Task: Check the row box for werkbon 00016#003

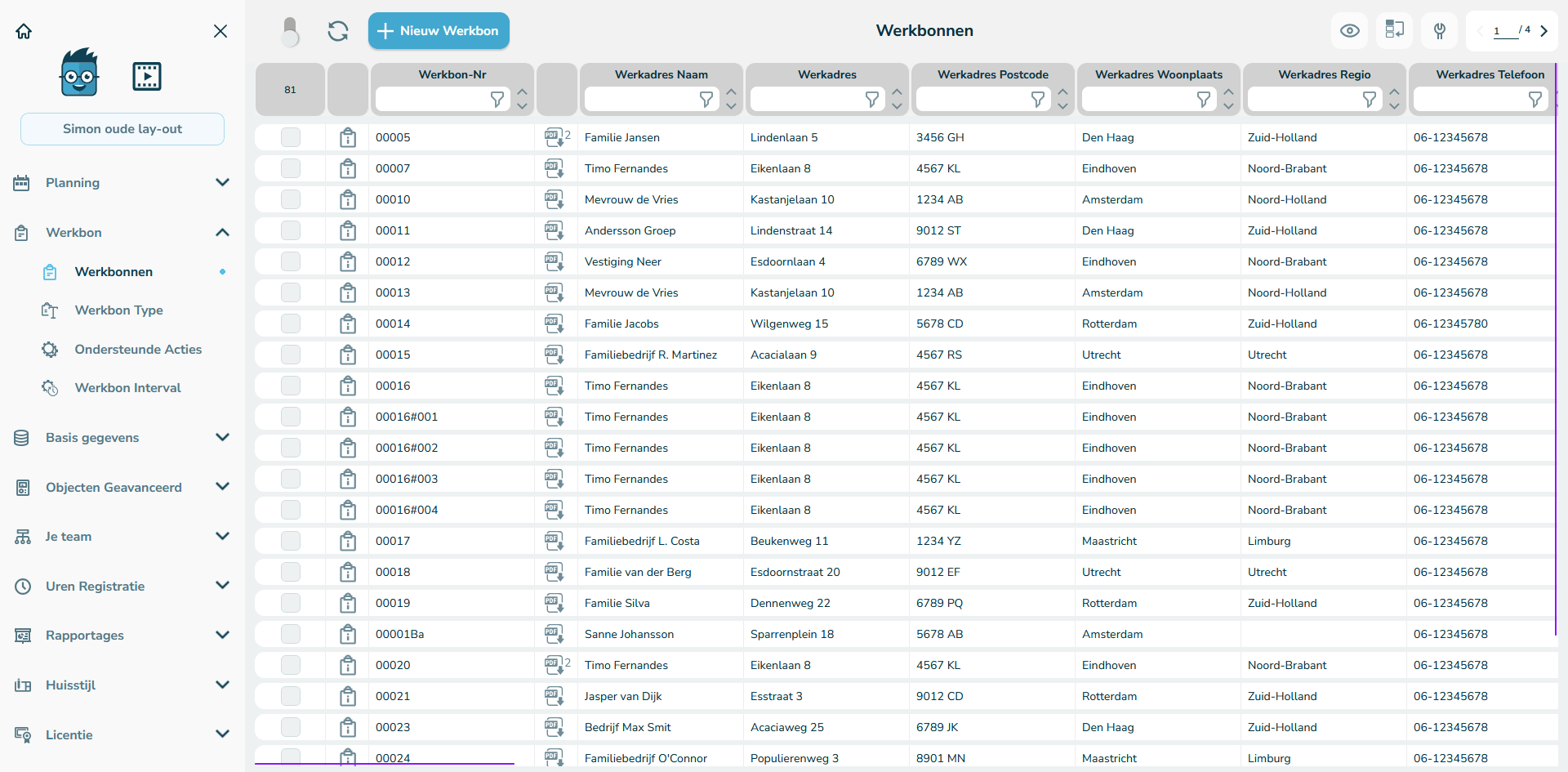Action: 291,479
